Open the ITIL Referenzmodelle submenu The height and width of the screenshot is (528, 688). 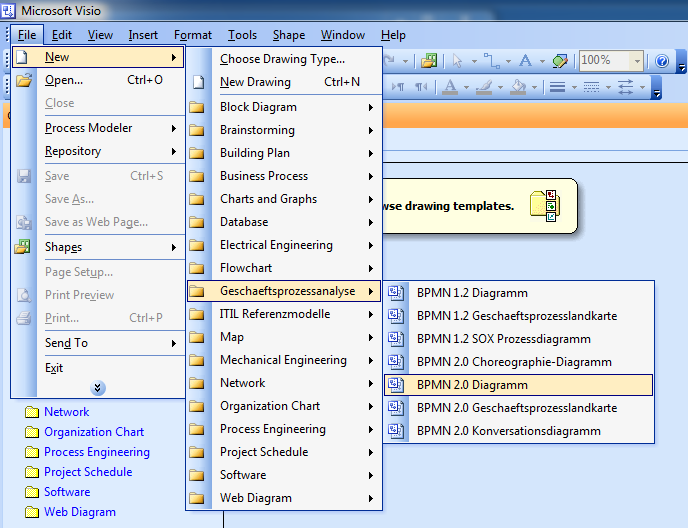coord(283,314)
